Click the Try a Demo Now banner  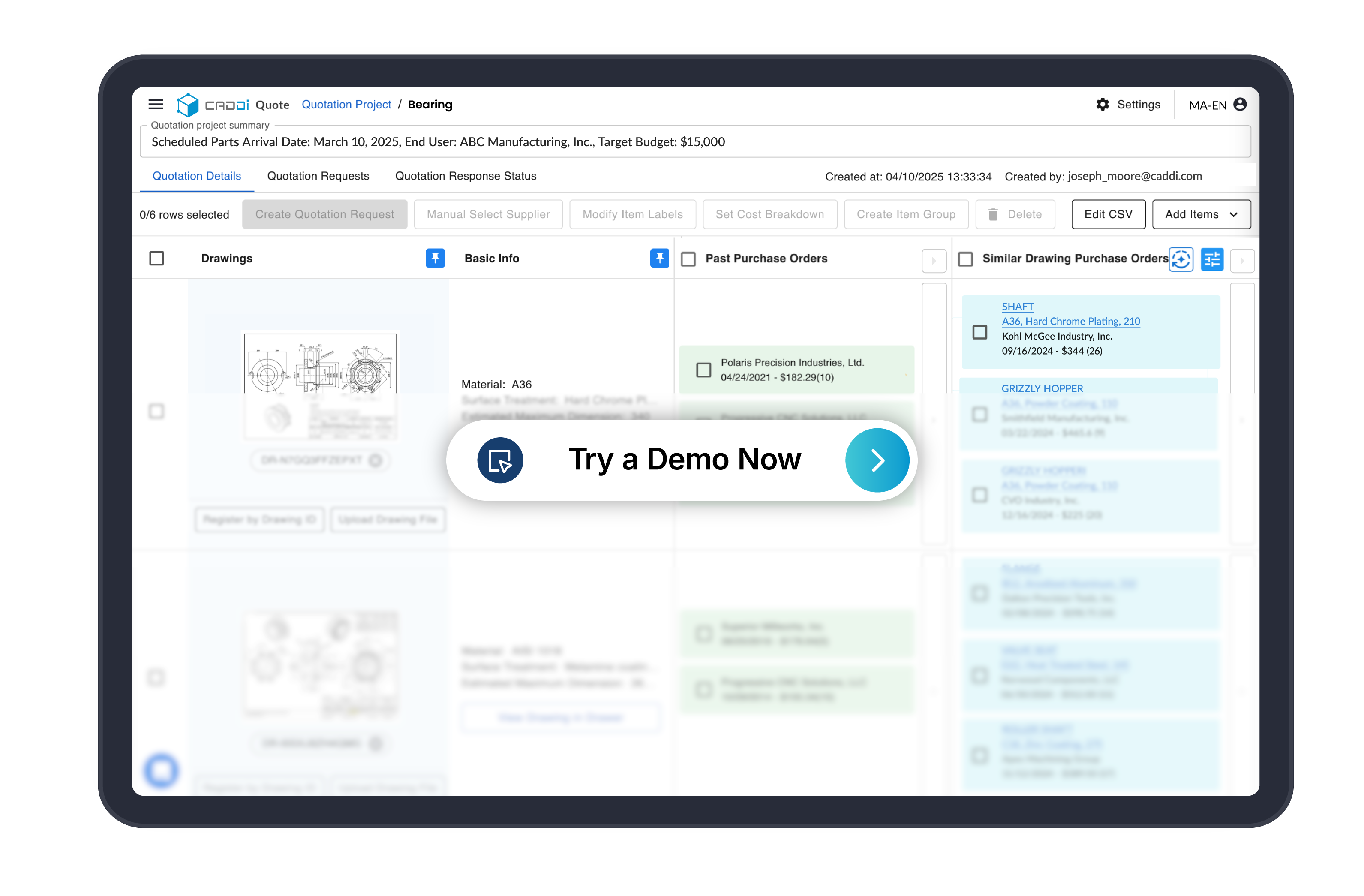(x=682, y=460)
